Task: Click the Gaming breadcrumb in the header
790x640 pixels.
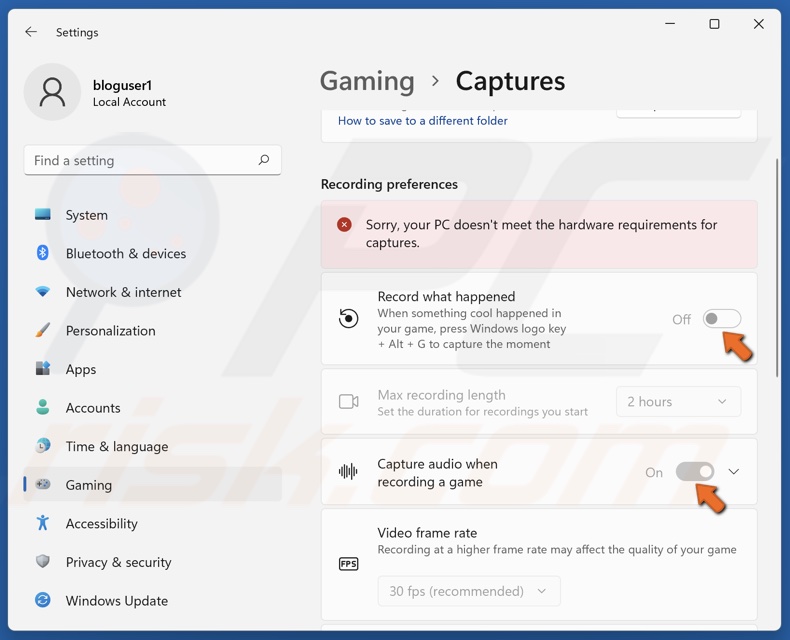Action: pyautogui.click(x=367, y=81)
